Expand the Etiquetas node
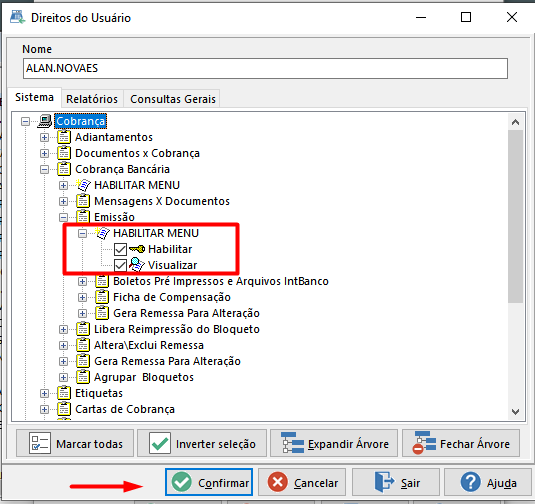535x504 pixels. click(44, 393)
